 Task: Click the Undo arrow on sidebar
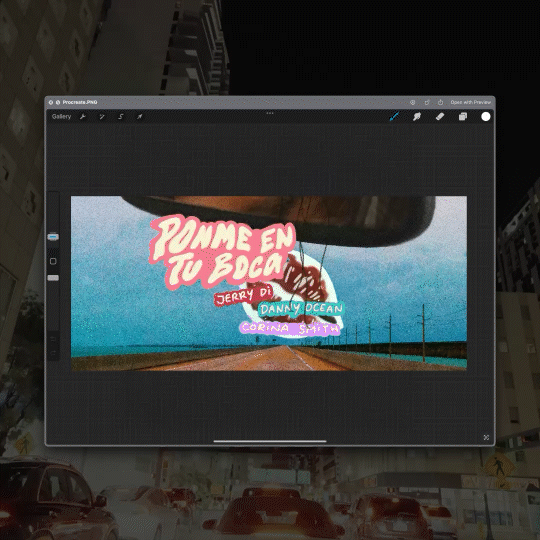(53, 339)
